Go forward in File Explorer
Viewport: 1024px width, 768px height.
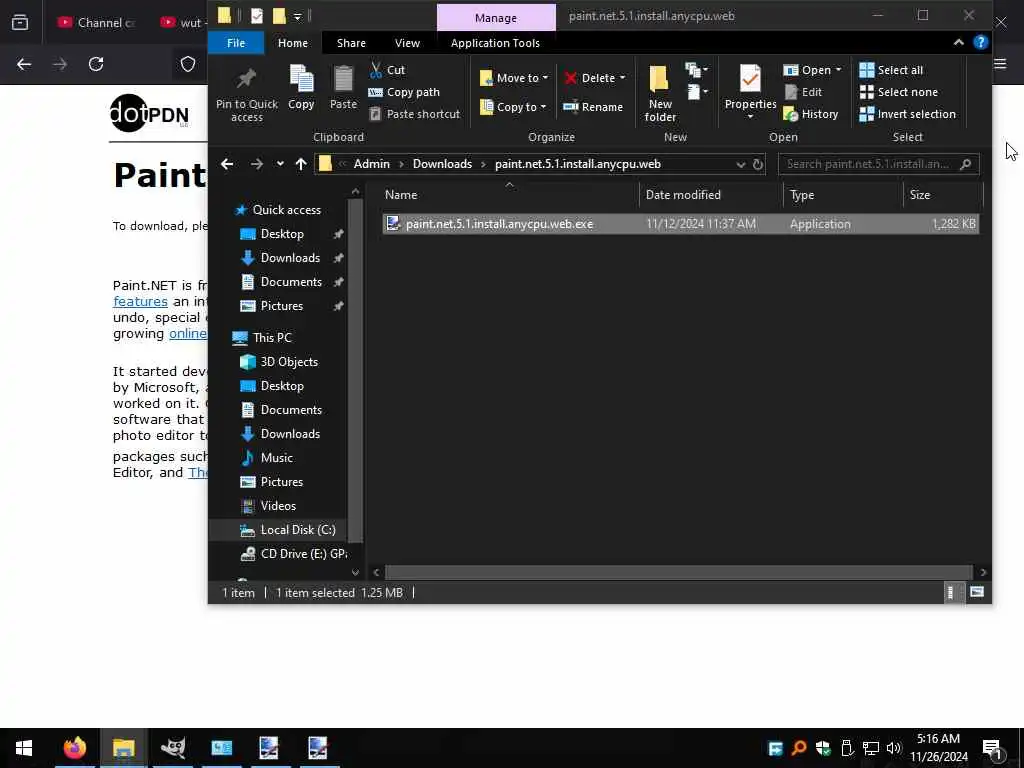[257, 164]
